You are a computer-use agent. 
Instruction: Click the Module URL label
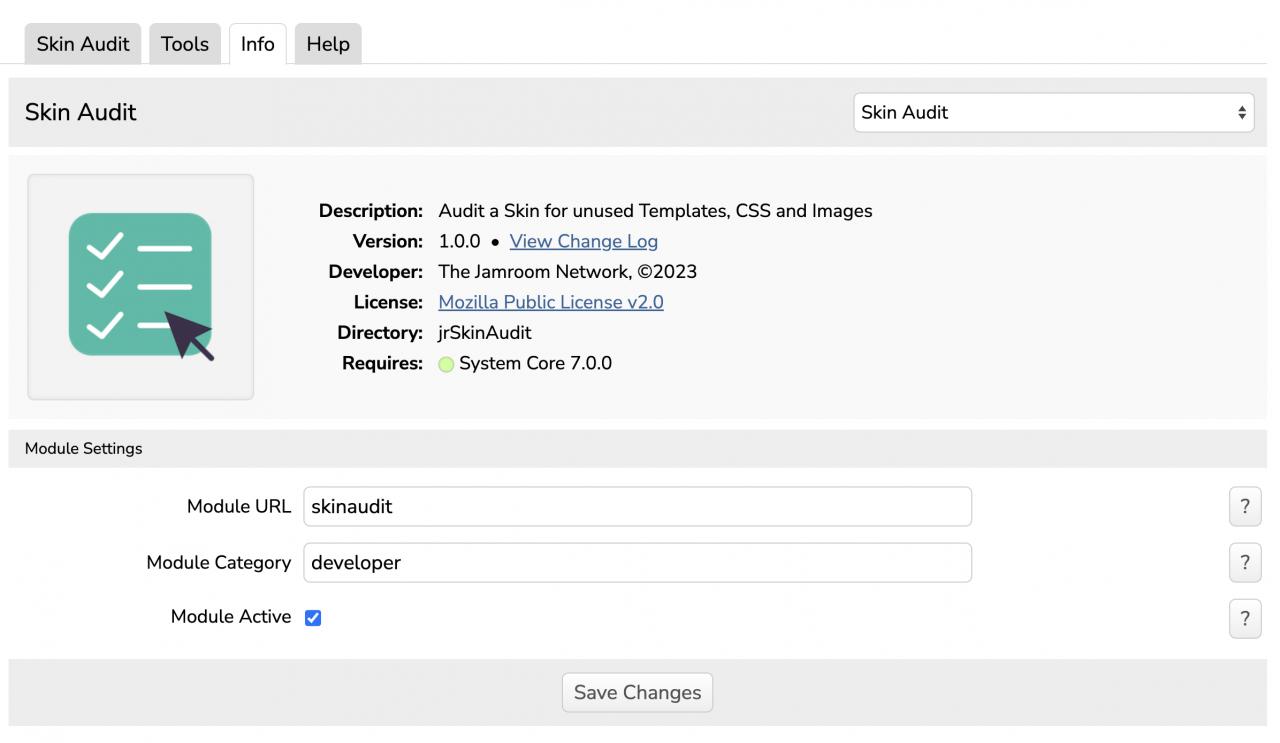coord(238,506)
